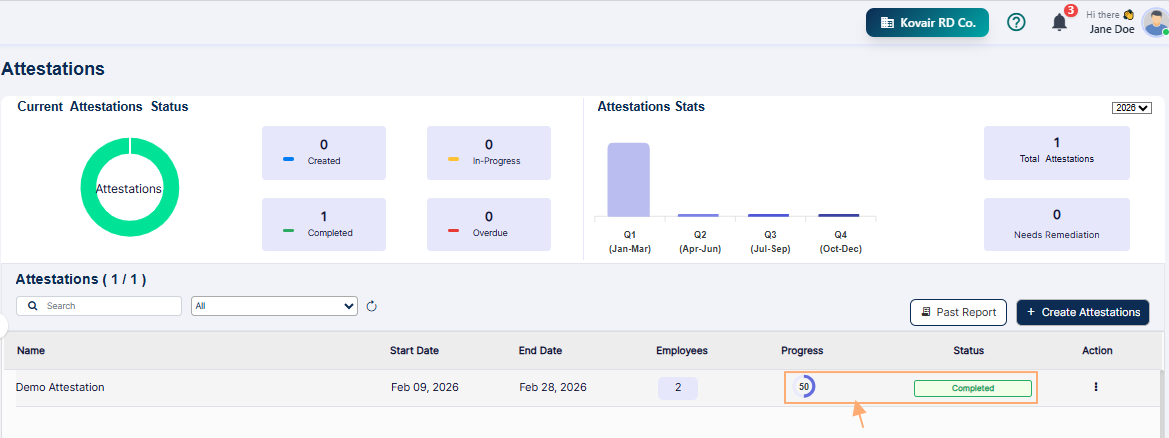This screenshot has width=1169, height=438.
Task: Click the Q2 (Apr-Jun) bar
Action: tap(699, 215)
